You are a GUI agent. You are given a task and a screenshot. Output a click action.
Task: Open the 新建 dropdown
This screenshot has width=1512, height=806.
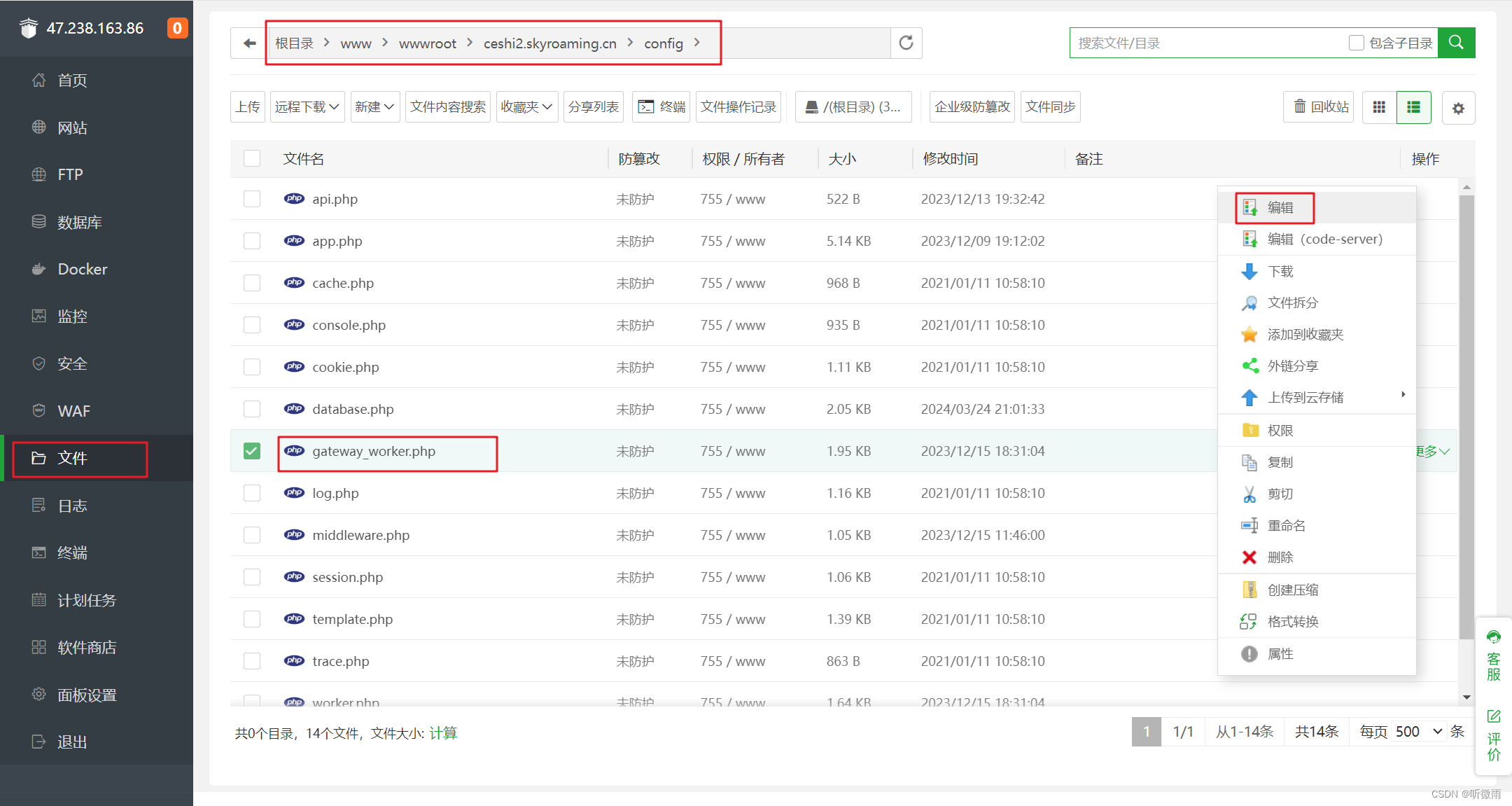[374, 107]
